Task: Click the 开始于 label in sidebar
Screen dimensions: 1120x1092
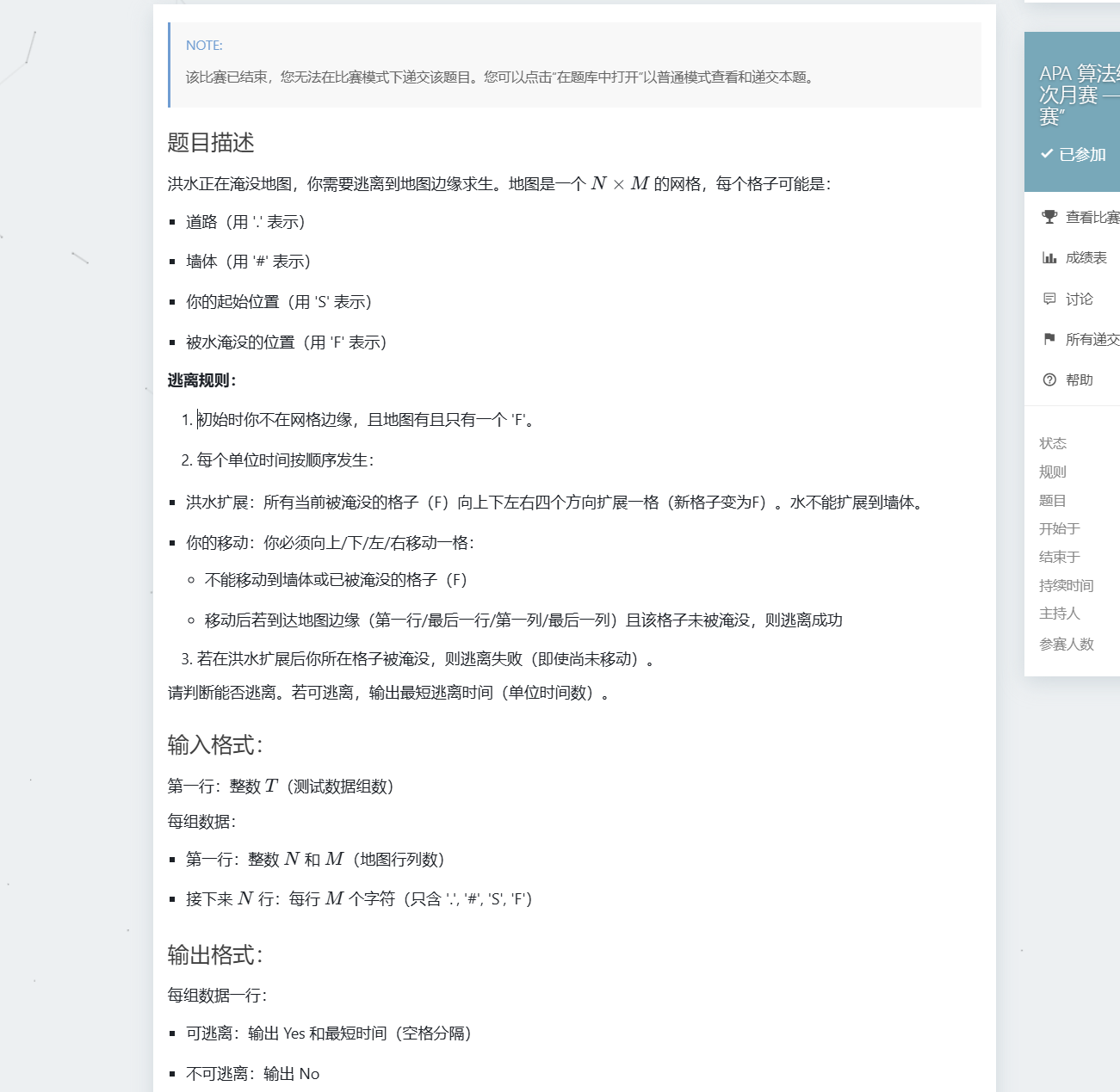Action: [x=1060, y=528]
